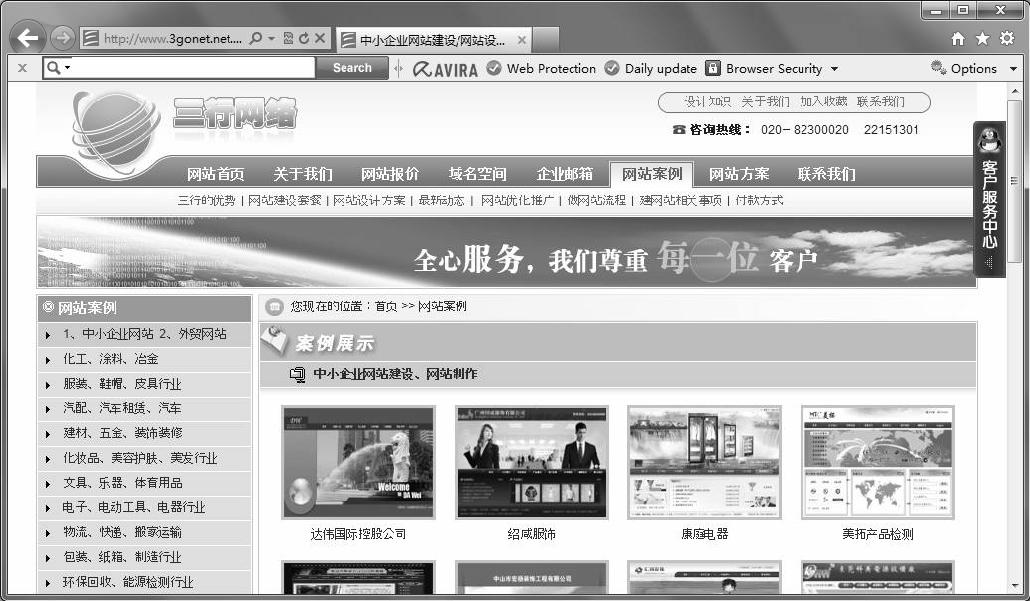The height and width of the screenshot is (601, 1030).
Task: Click the 设计知识 top link
Action: coord(707,102)
